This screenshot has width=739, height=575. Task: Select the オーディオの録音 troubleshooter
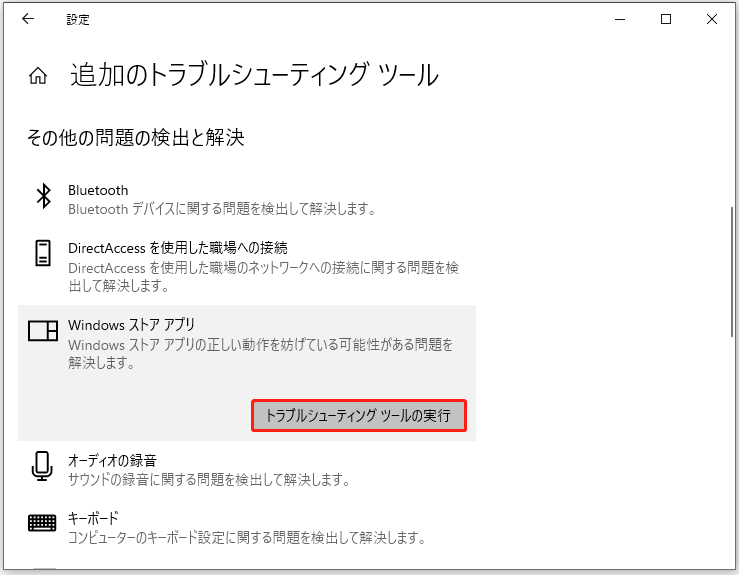pyautogui.click(x=112, y=460)
